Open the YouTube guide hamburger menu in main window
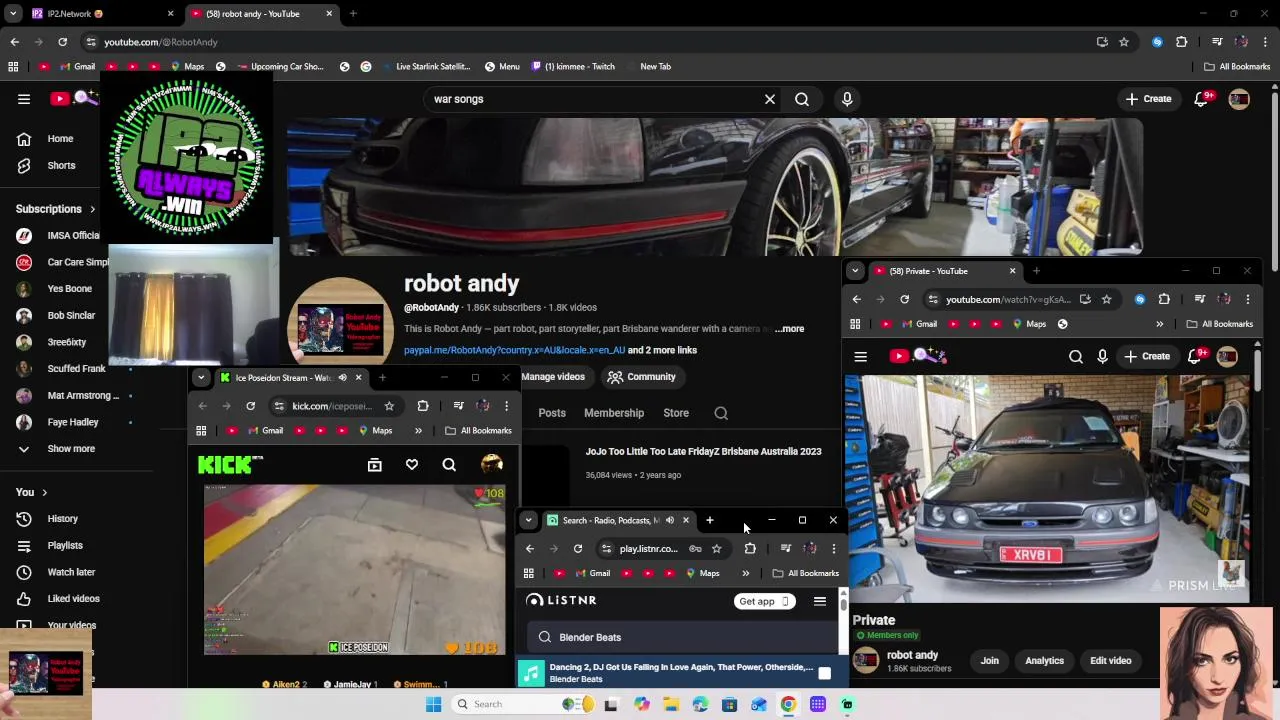Viewport: 1280px width, 720px height. (24, 99)
